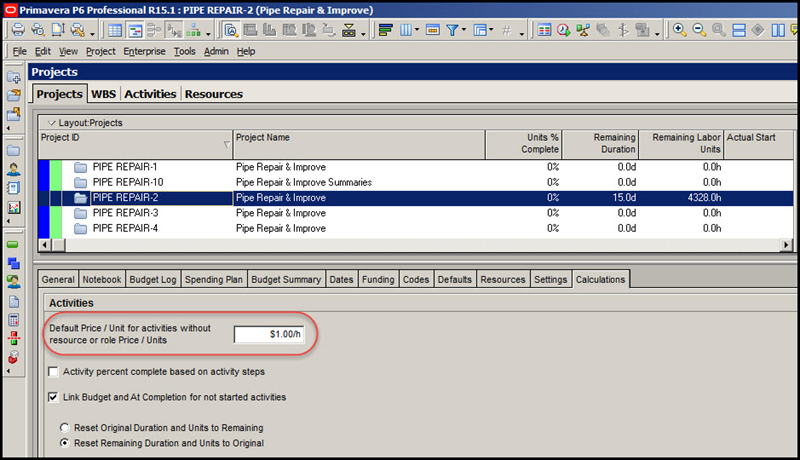
Task: Click the Project ID column sort arrow
Action: 227,145
